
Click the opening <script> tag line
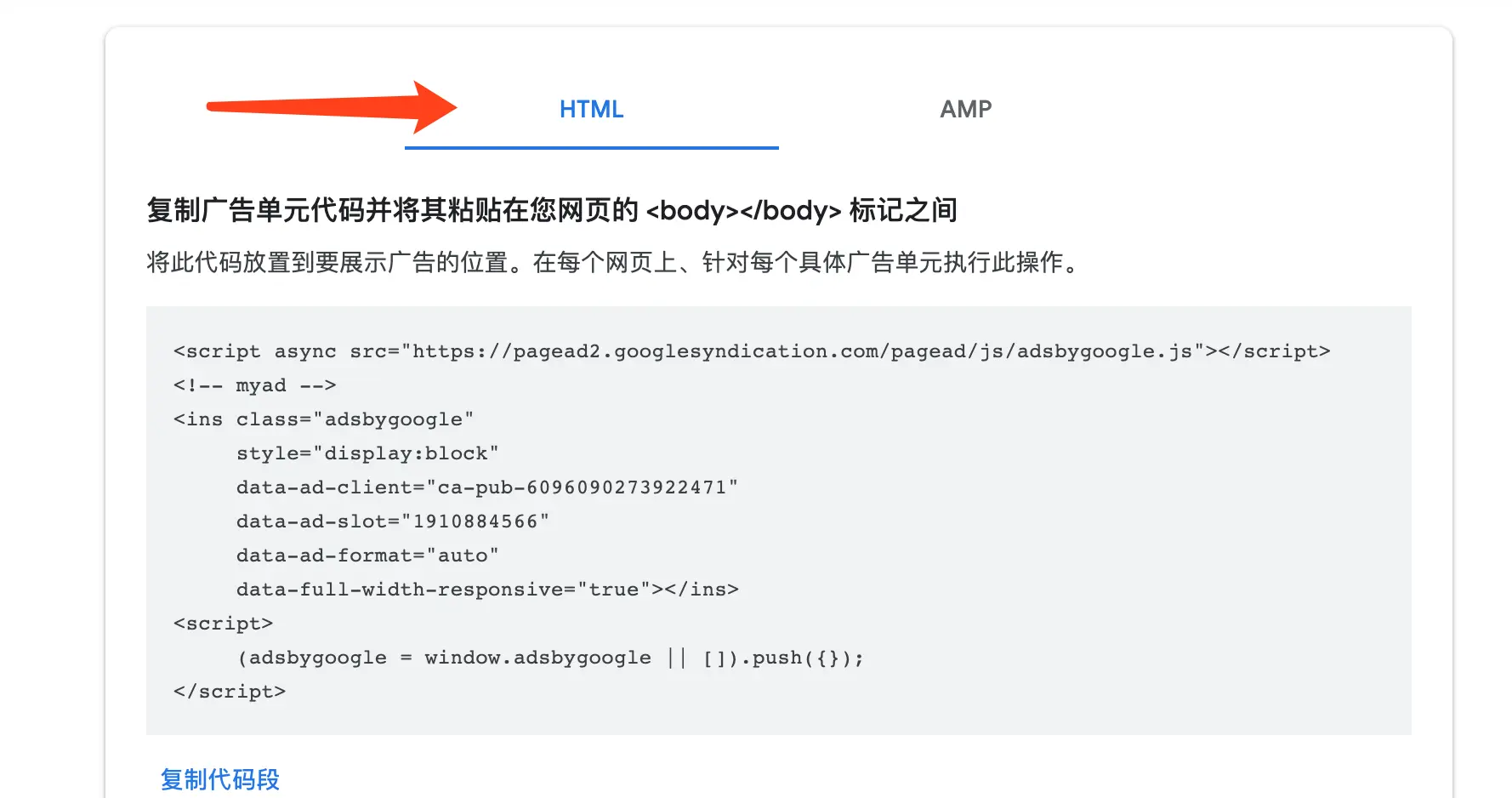tap(224, 624)
